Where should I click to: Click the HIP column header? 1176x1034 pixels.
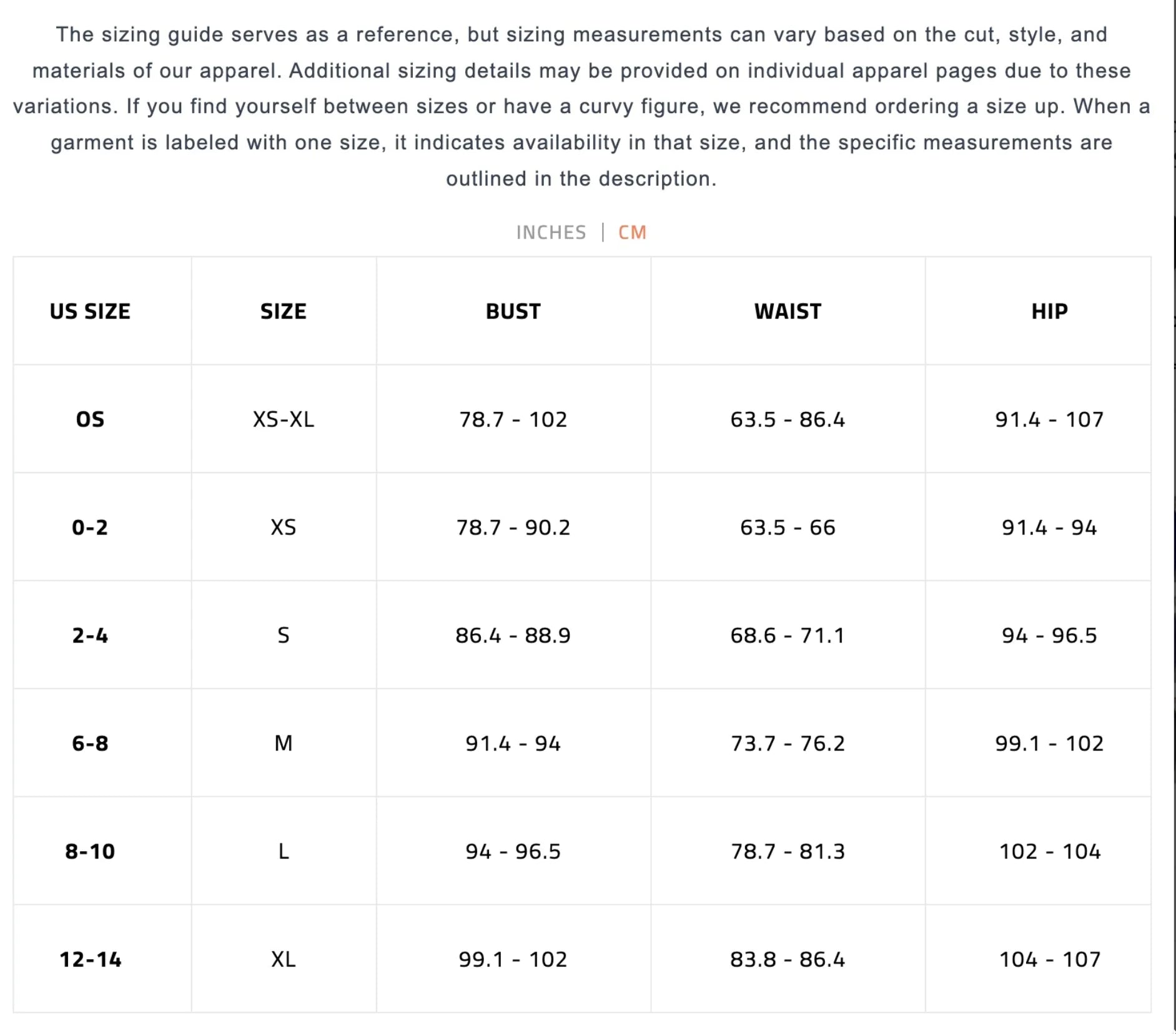click(x=1049, y=311)
